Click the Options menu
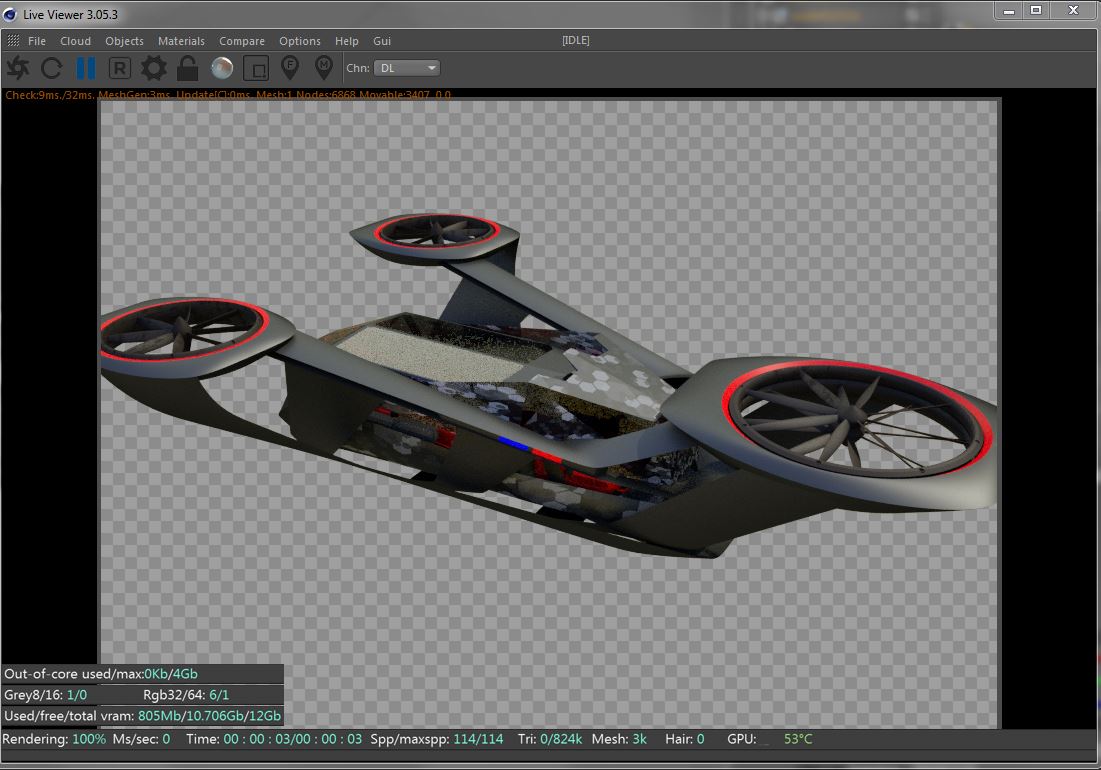Viewport: 1101px width, 770px height. coord(300,41)
